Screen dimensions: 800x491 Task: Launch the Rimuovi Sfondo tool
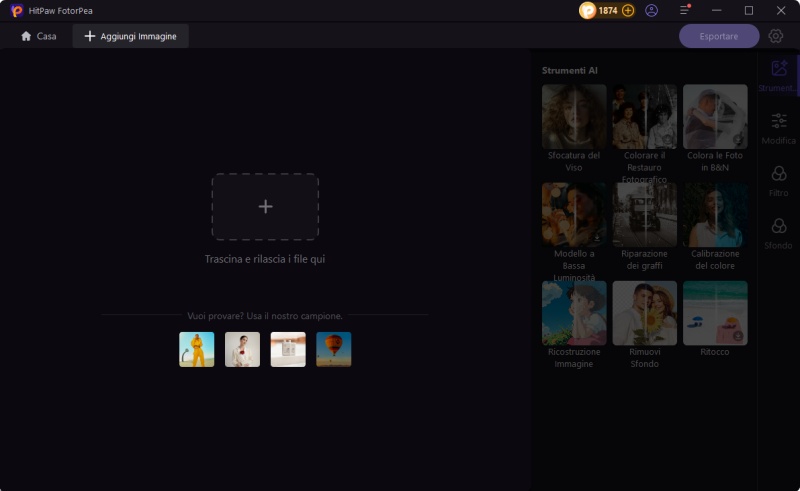pos(644,312)
